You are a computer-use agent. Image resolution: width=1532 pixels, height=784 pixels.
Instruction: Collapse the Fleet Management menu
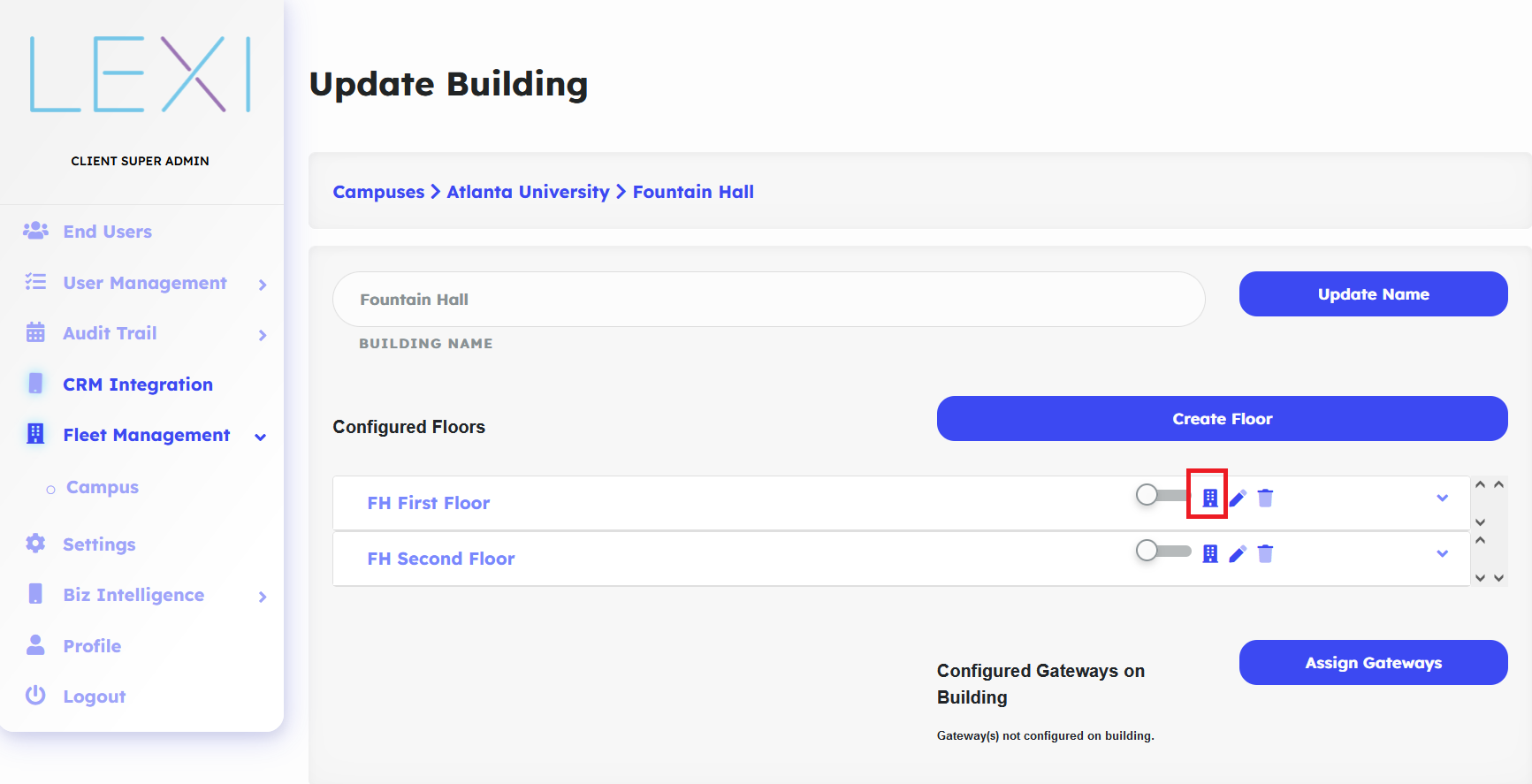click(261, 437)
